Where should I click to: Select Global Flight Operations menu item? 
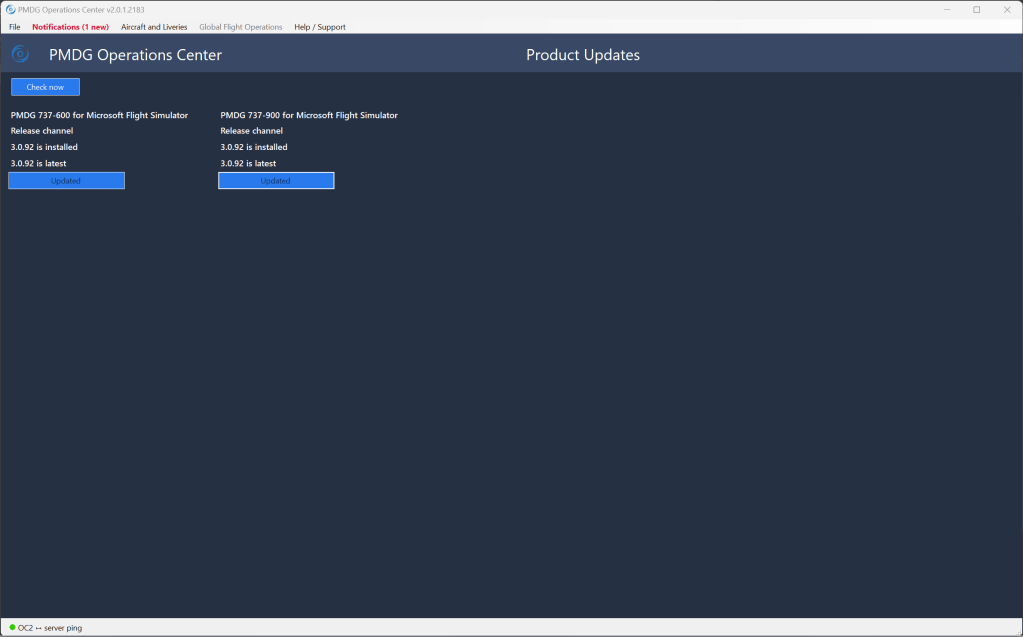click(x=240, y=27)
